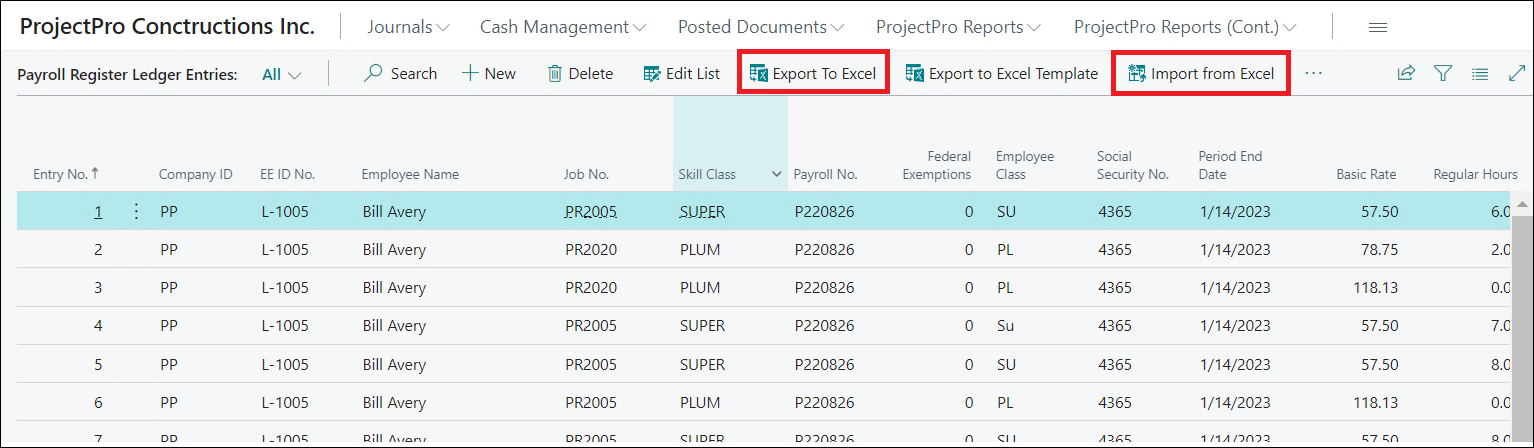This screenshot has height=448, width=1534.
Task: Click the Delete trash icon
Action: (555, 74)
